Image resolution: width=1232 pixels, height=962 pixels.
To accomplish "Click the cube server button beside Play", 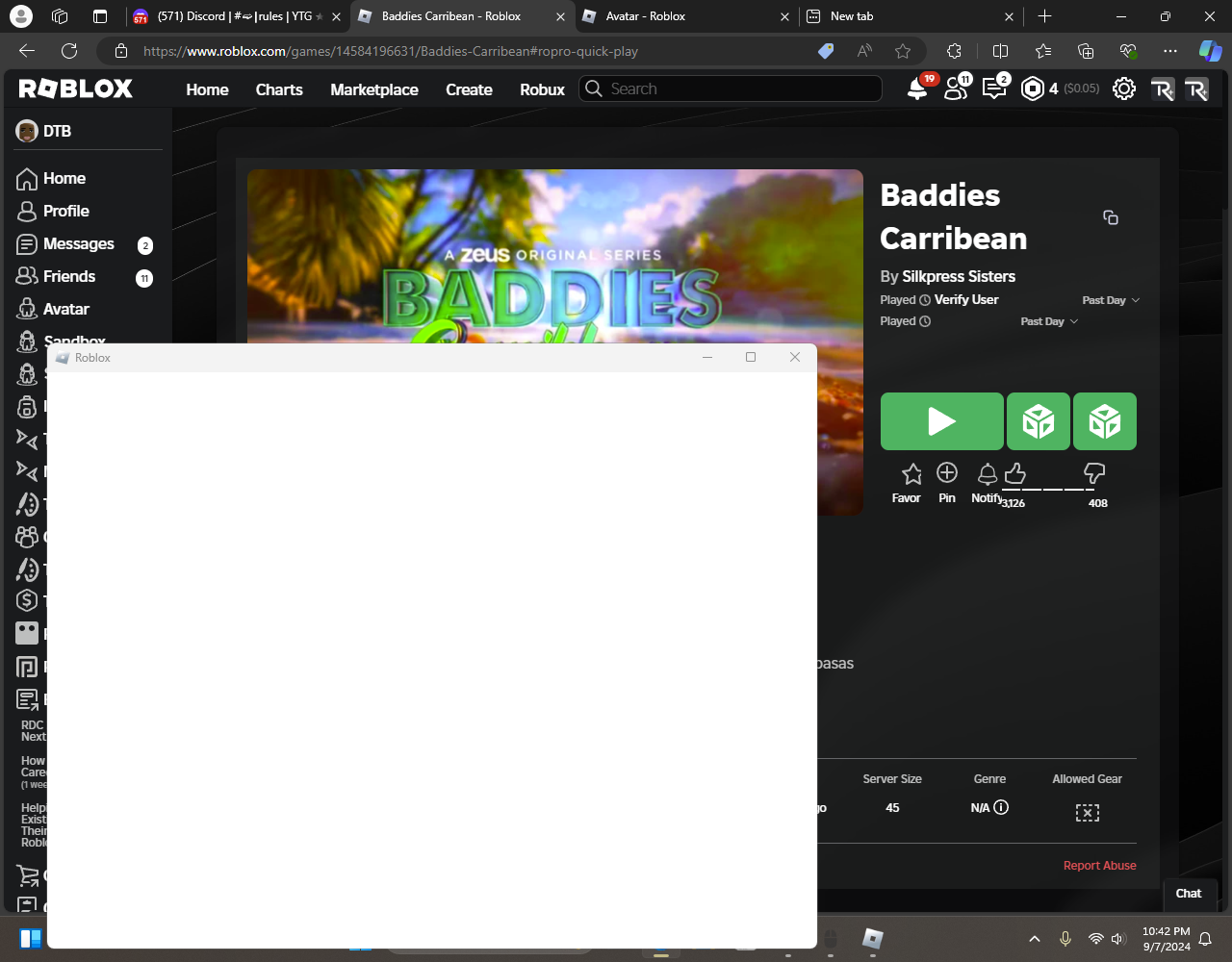I will click(1039, 421).
